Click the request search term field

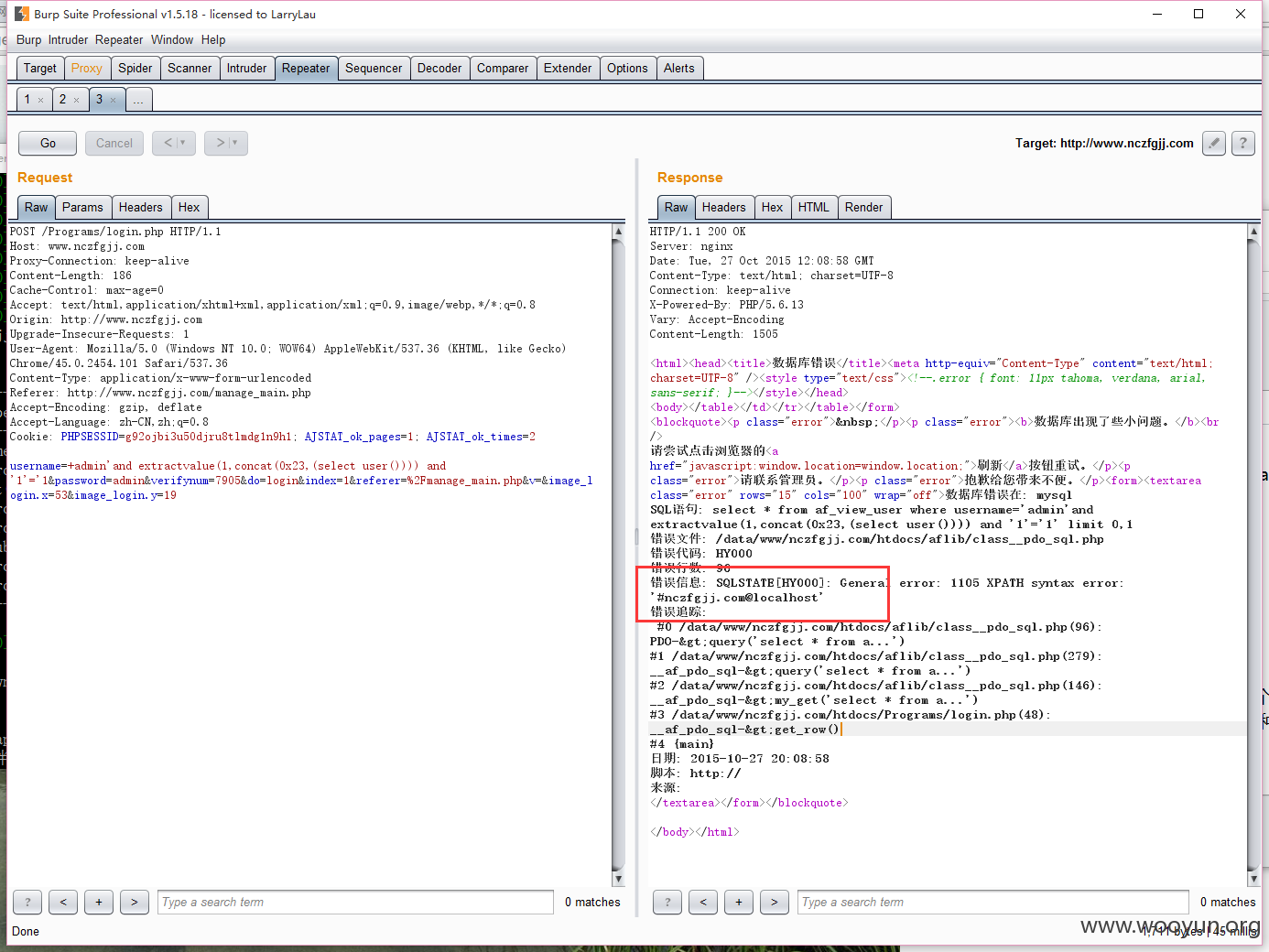(x=355, y=902)
